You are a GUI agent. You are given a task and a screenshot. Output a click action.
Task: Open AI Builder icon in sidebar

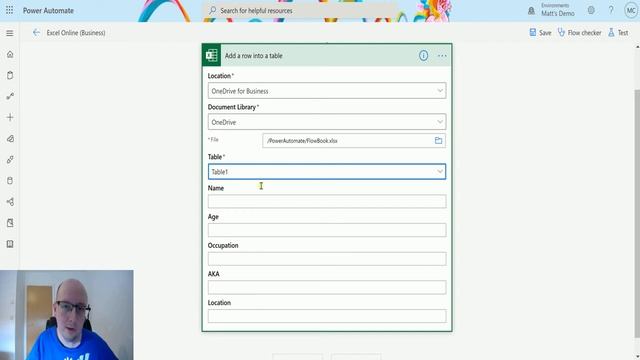pos(10,223)
